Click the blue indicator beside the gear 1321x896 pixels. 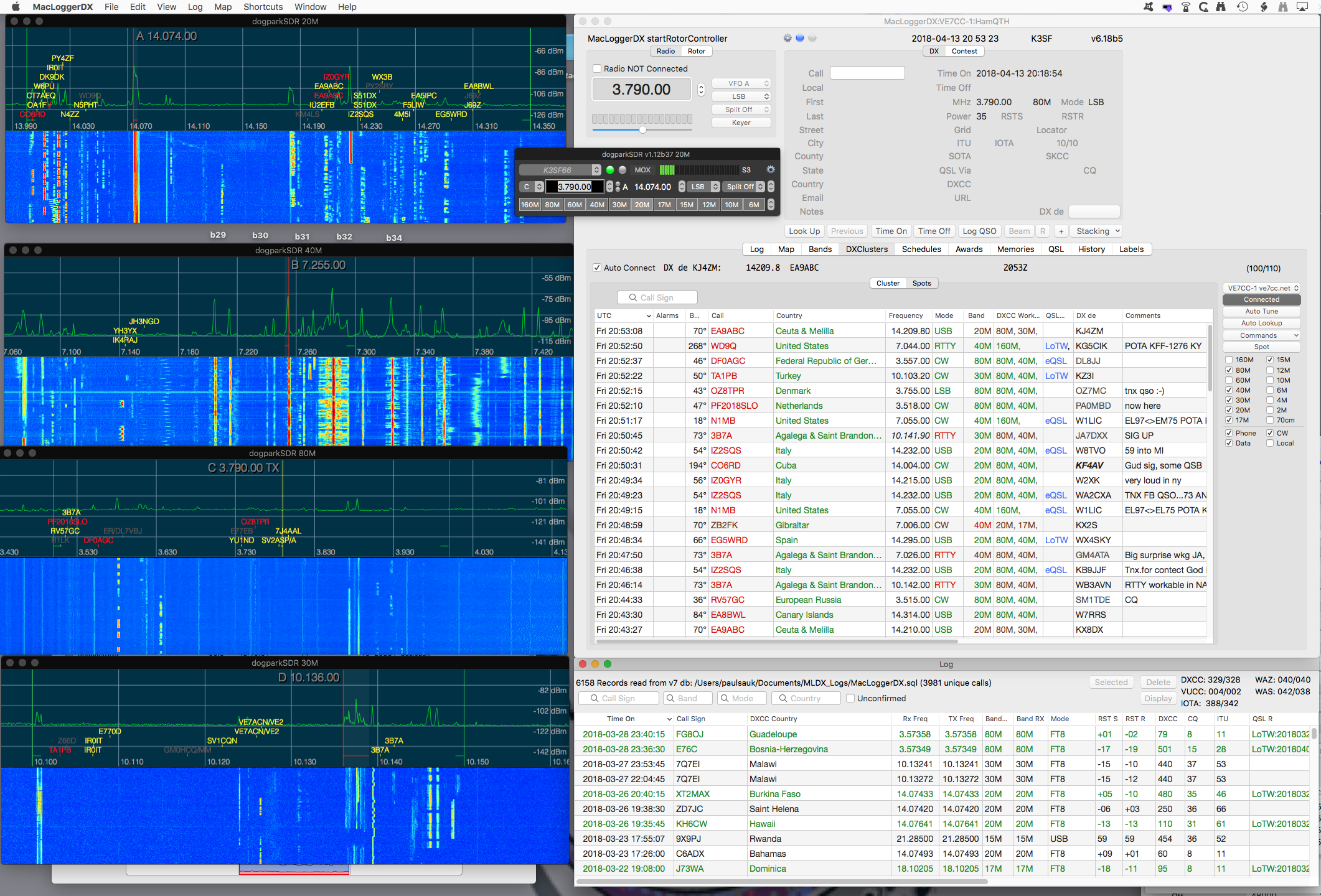[800, 38]
